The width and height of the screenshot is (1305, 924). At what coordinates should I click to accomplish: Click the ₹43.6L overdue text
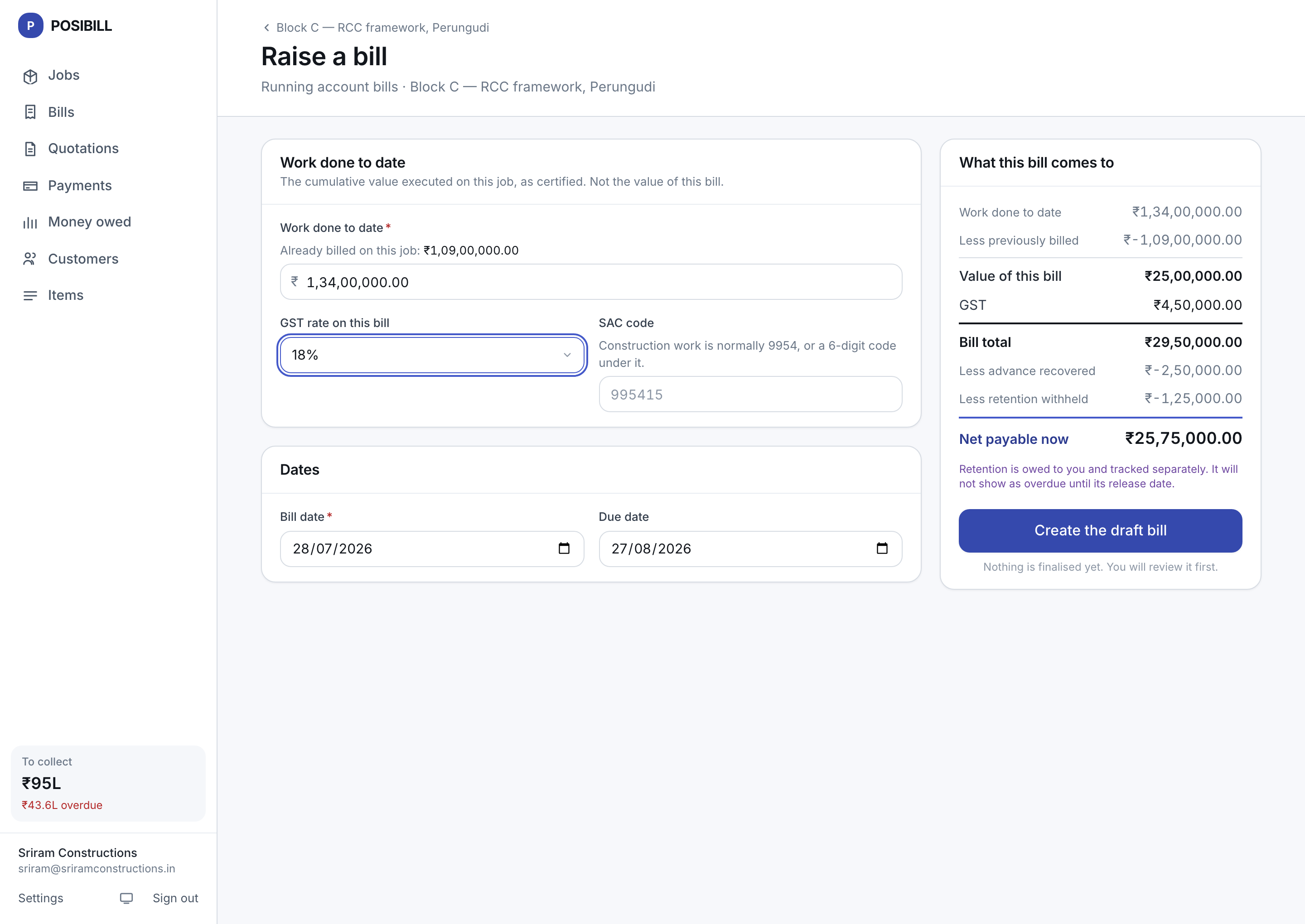62,805
